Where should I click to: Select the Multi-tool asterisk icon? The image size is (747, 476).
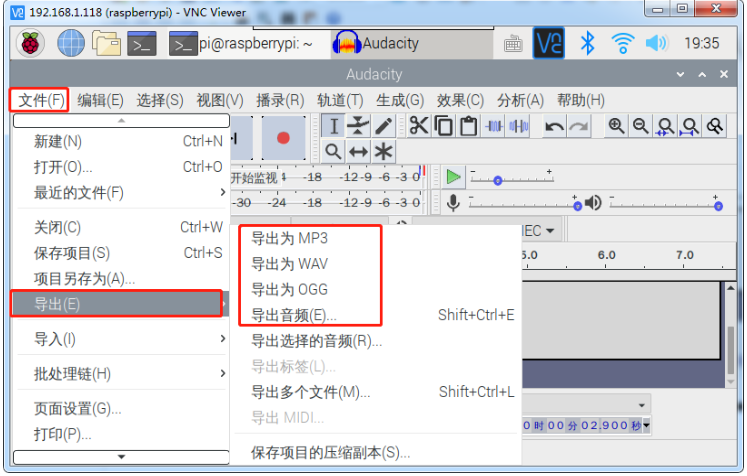pos(383,151)
